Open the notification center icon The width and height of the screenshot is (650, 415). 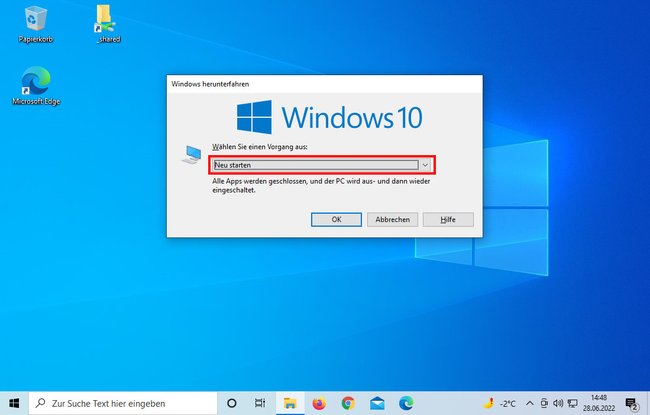632,403
